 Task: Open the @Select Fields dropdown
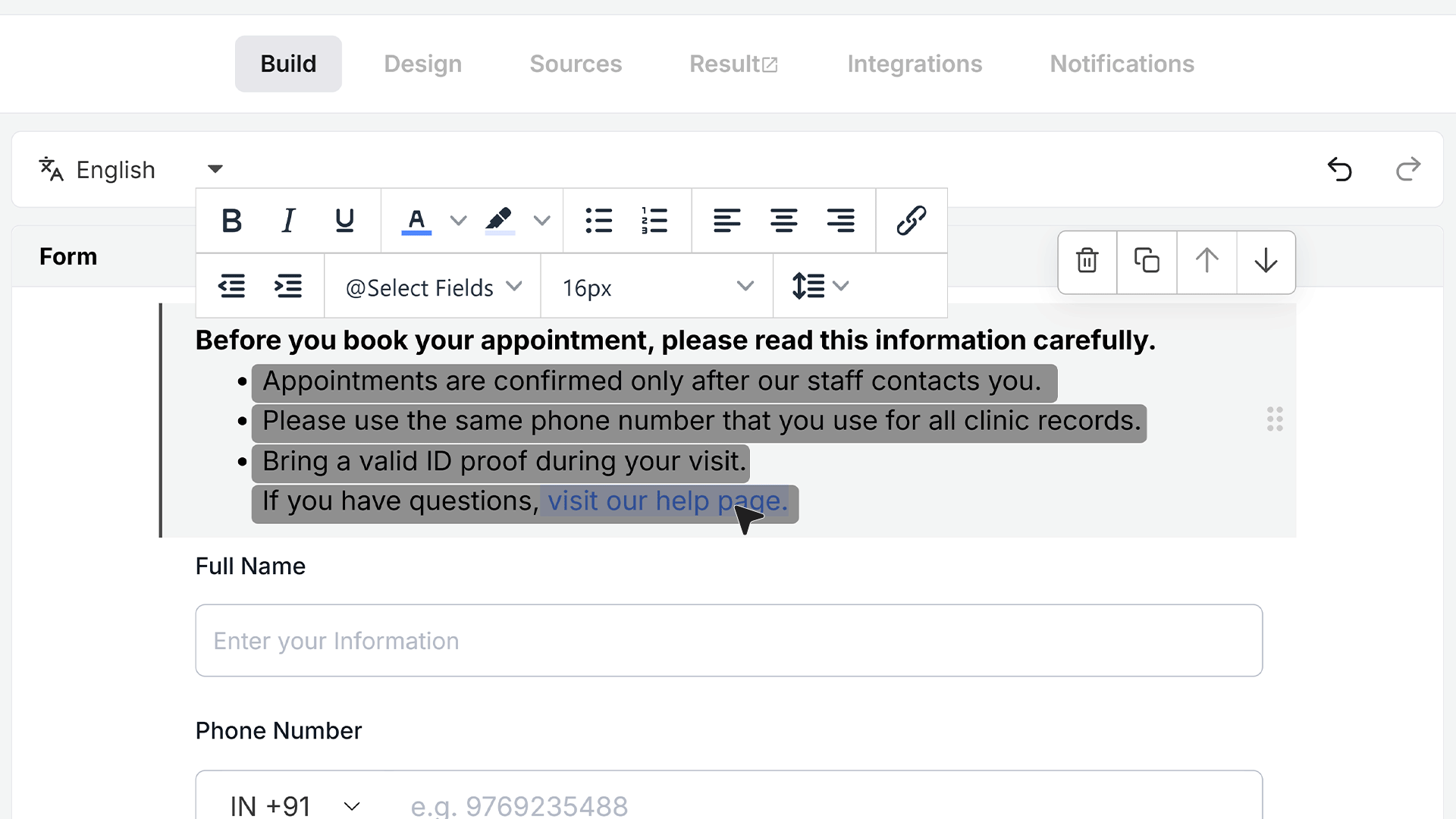(433, 287)
